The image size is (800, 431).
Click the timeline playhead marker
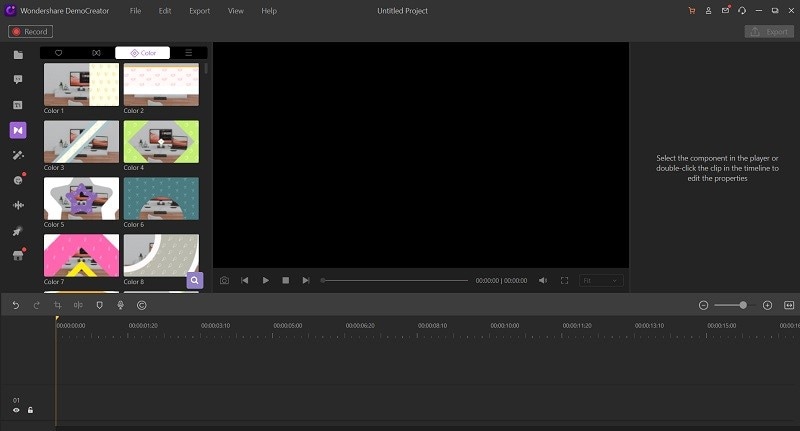[57, 318]
